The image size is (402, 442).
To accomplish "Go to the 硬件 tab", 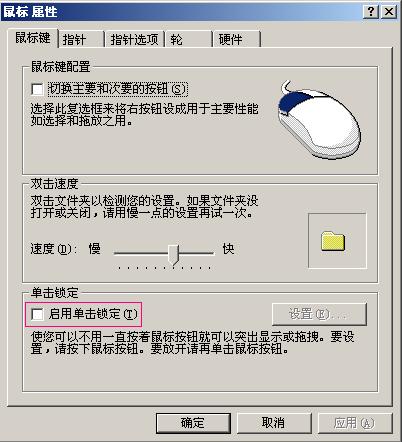I will tap(236, 40).
